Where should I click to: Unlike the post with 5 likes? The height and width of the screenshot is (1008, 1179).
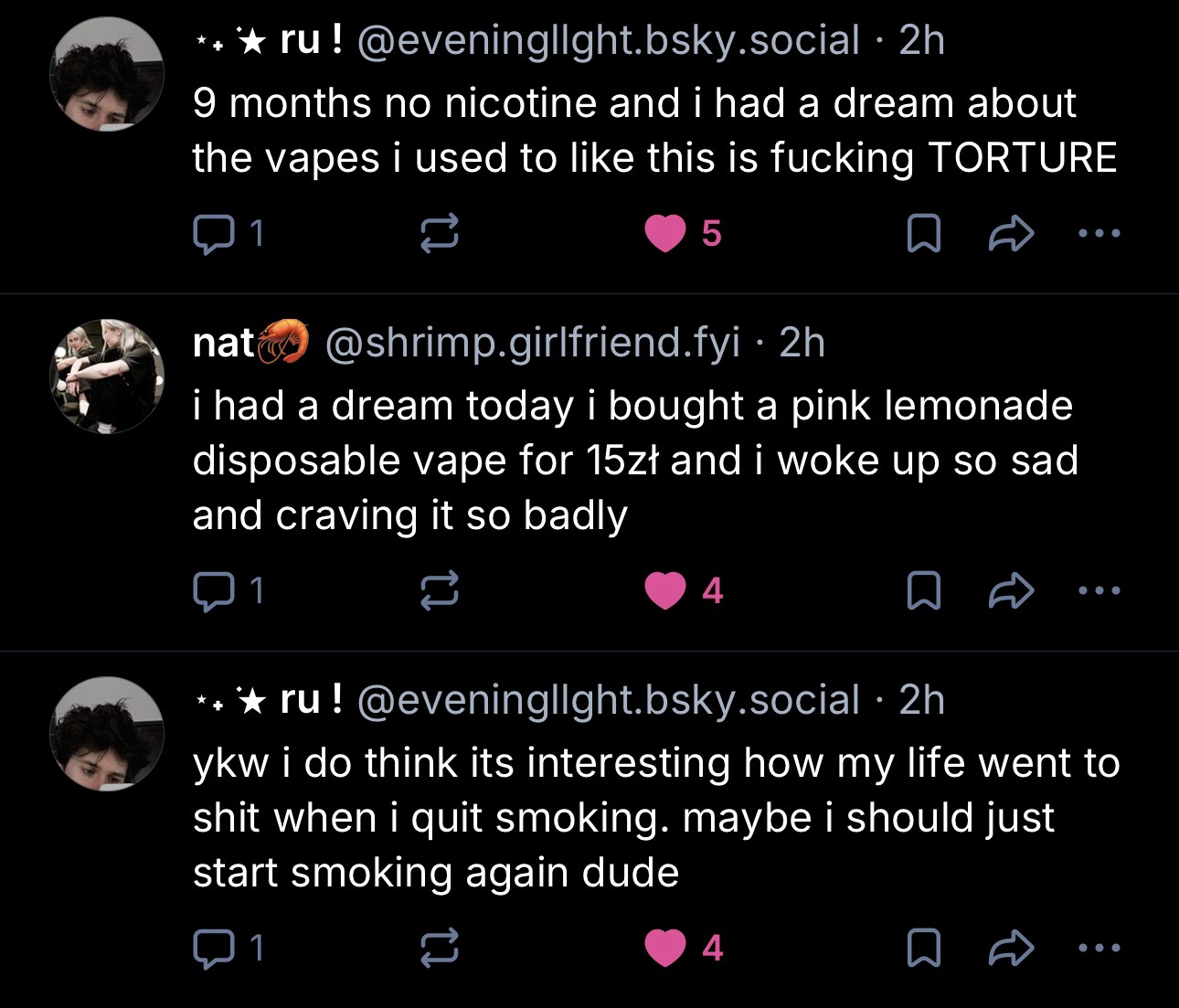pyautogui.click(x=665, y=236)
